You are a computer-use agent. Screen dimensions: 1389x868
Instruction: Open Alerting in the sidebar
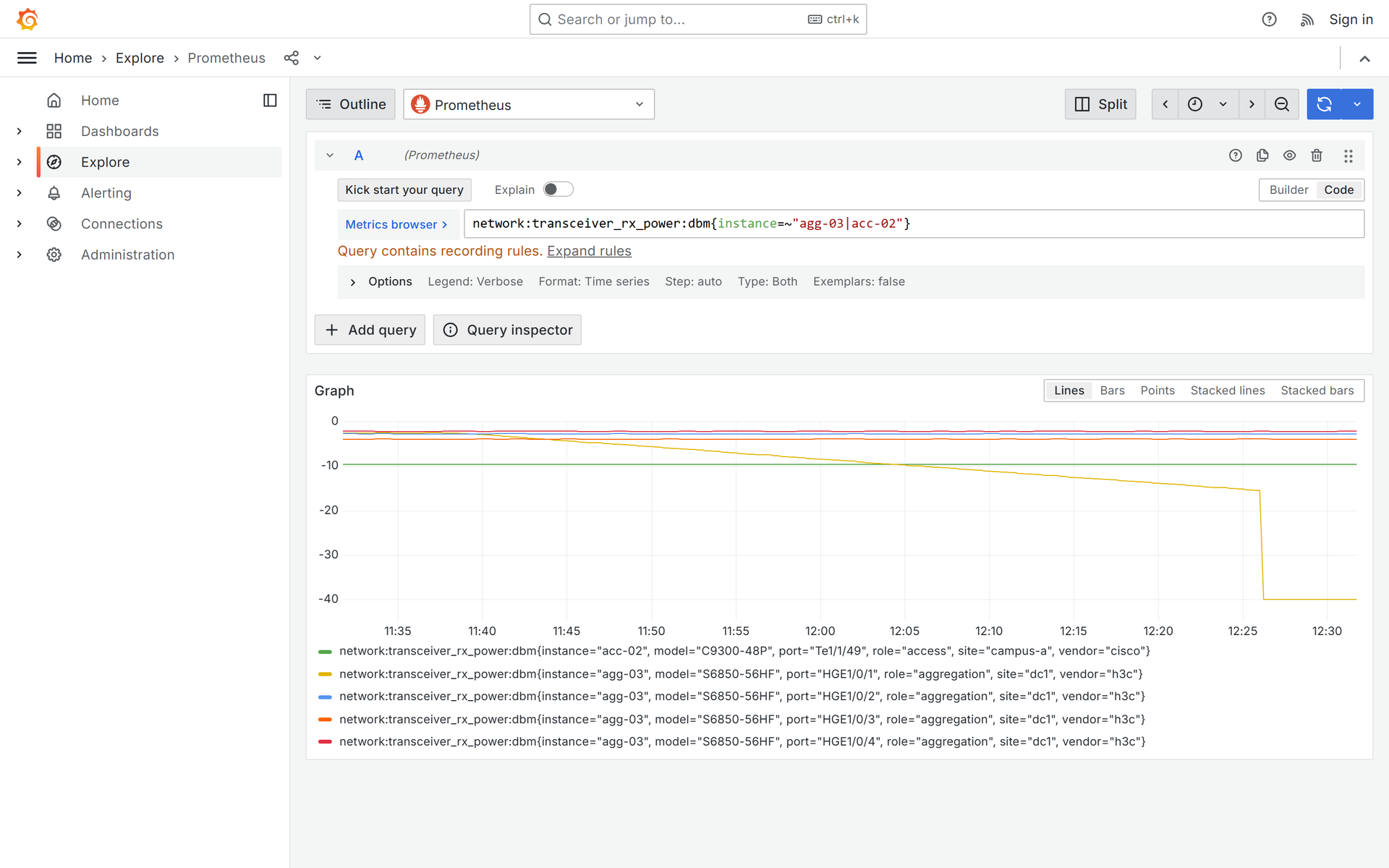[x=106, y=193]
